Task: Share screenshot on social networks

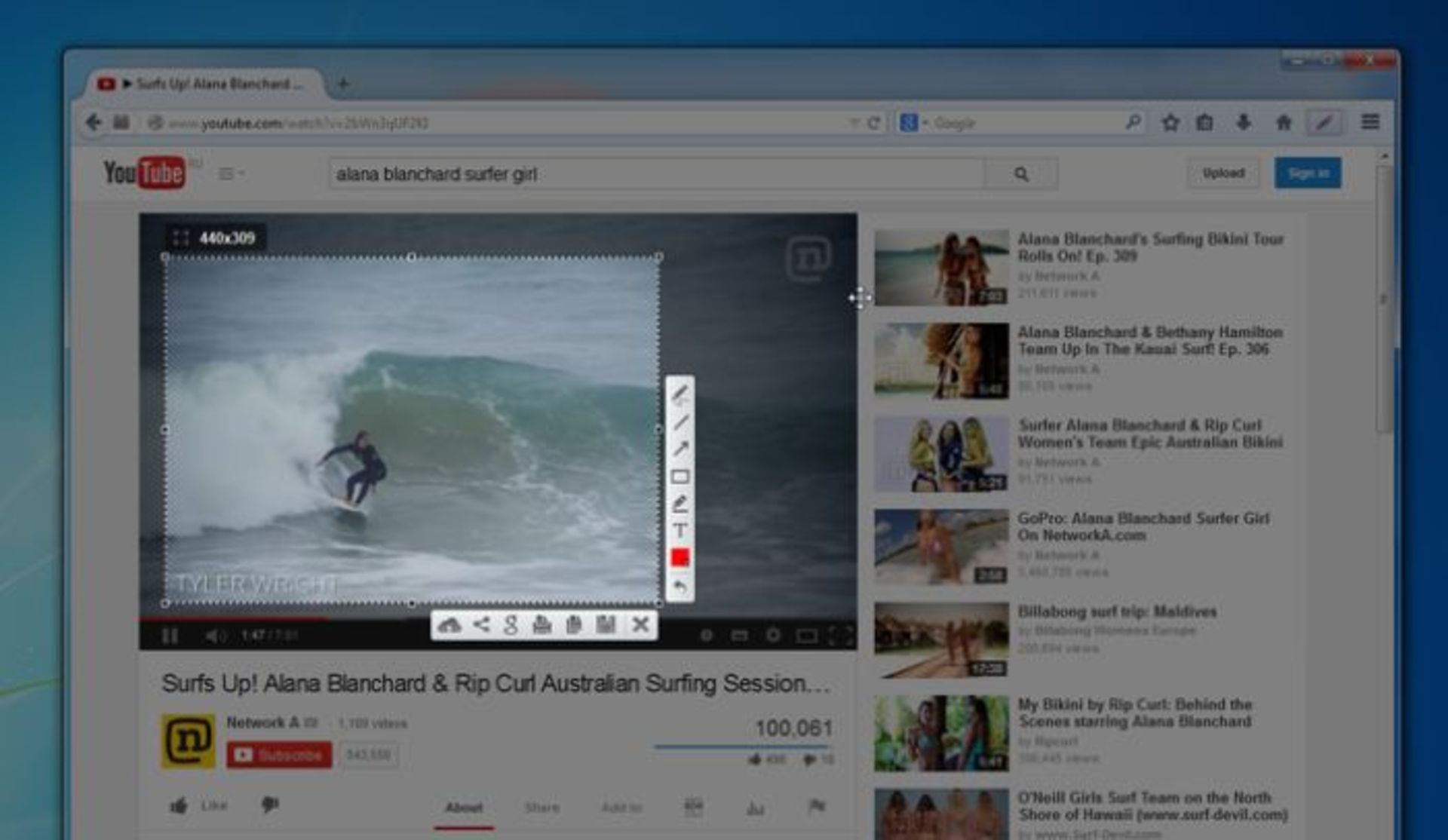Action: [x=481, y=625]
